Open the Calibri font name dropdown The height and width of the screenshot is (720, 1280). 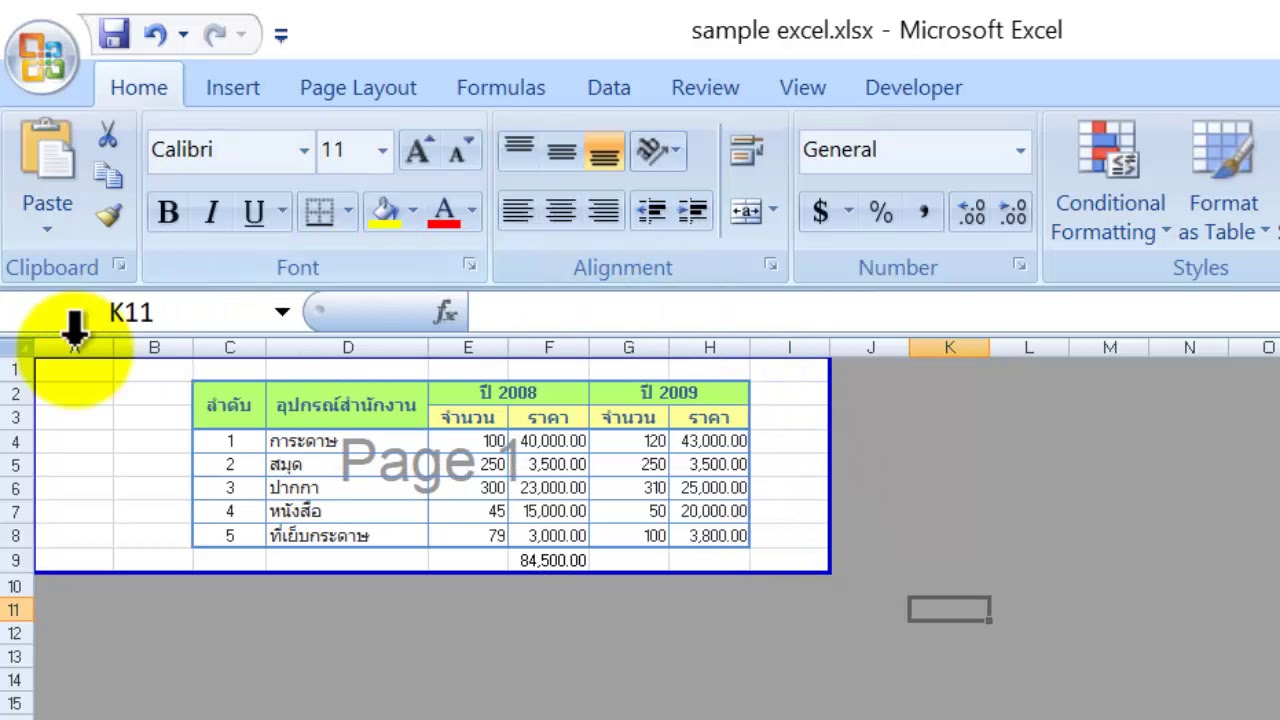tap(304, 151)
